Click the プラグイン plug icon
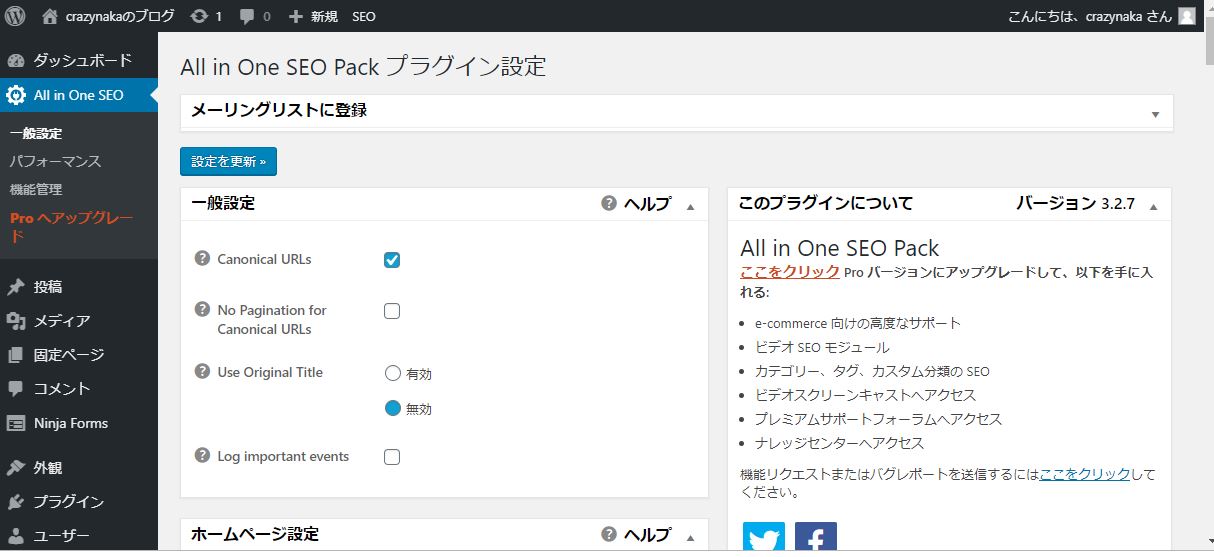 click(x=16, y=502)
